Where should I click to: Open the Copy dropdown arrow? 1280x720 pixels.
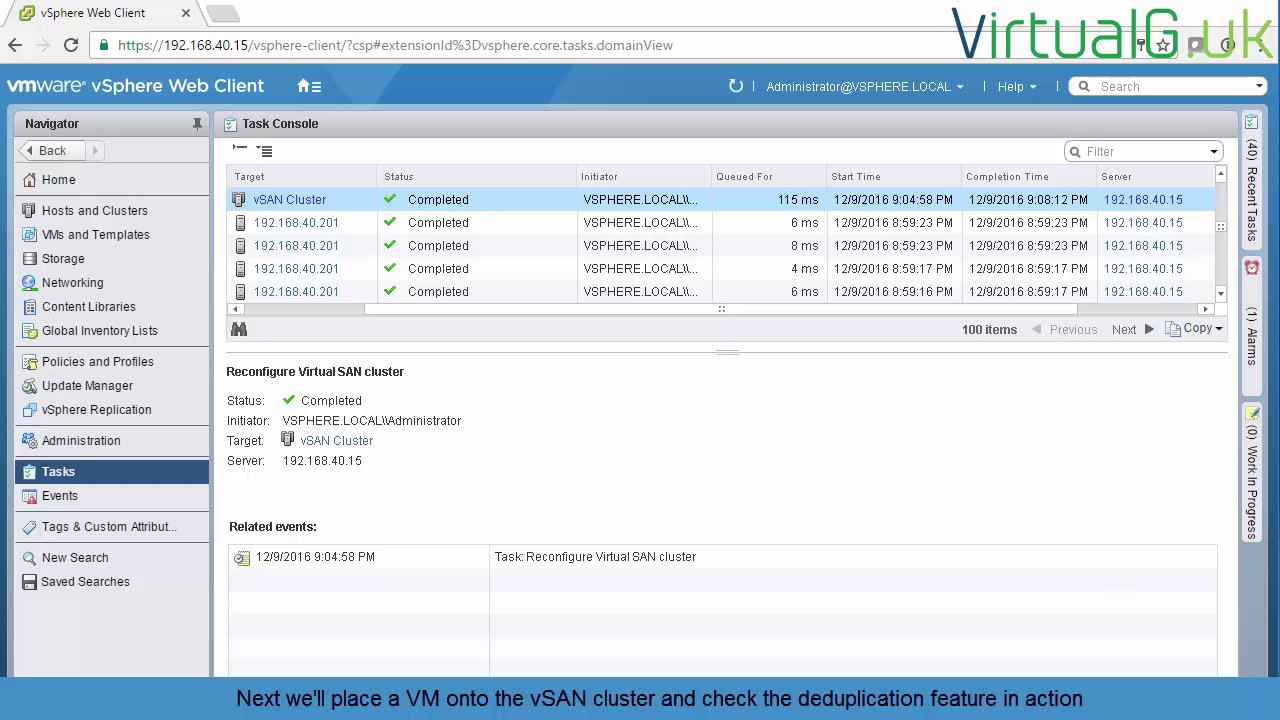(x=1219, y=329)
